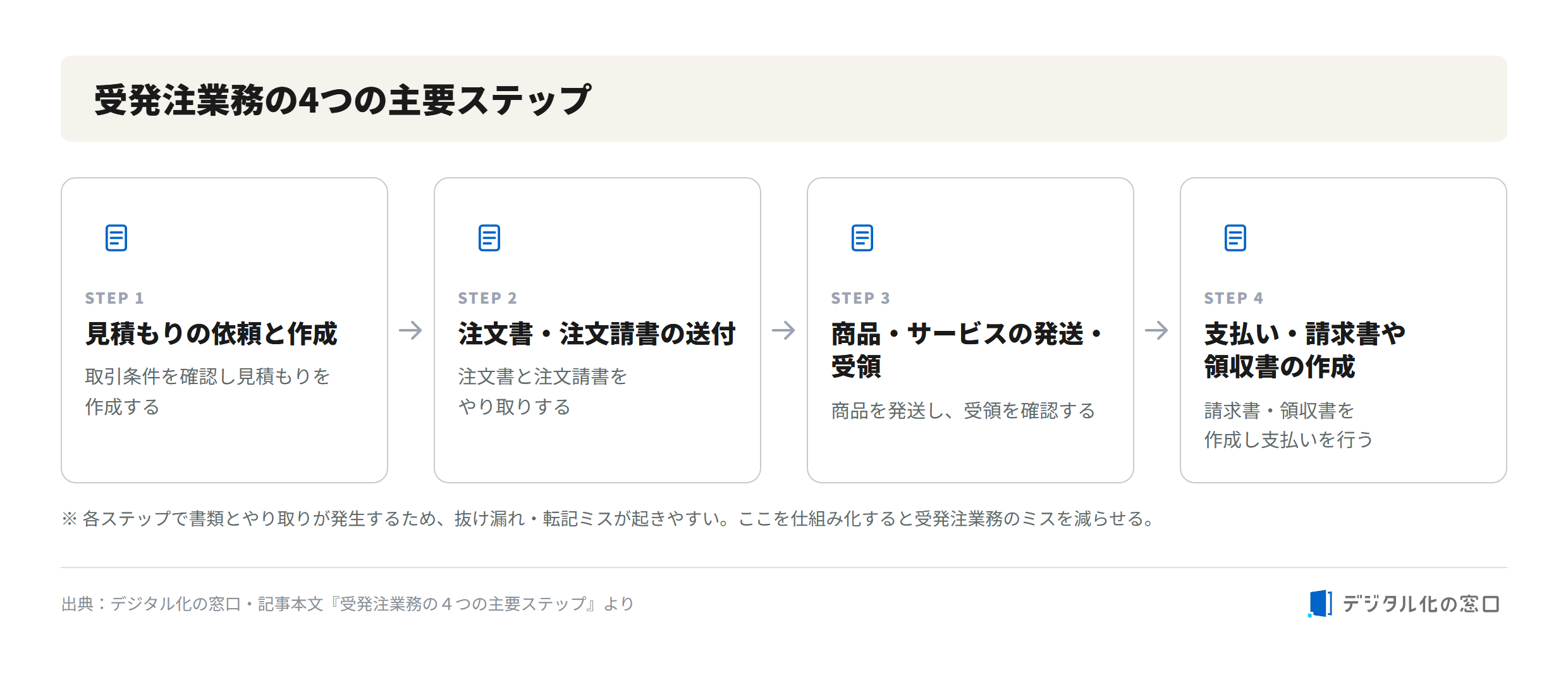Click the document icon in STEP 1 card
The height and width of the screenshot is (677, 1568).
[116, 238]
